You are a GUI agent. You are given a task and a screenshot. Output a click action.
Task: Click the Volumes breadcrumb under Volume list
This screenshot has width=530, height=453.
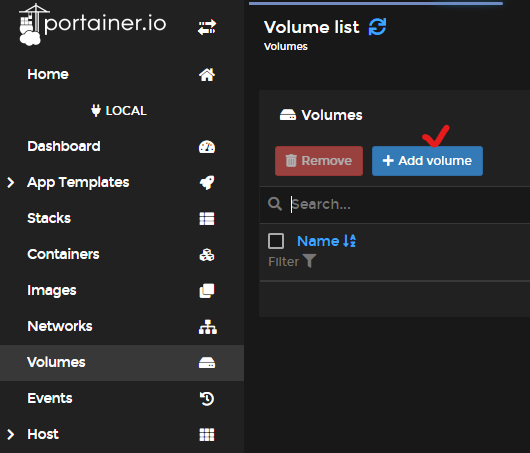pos(286,46)
